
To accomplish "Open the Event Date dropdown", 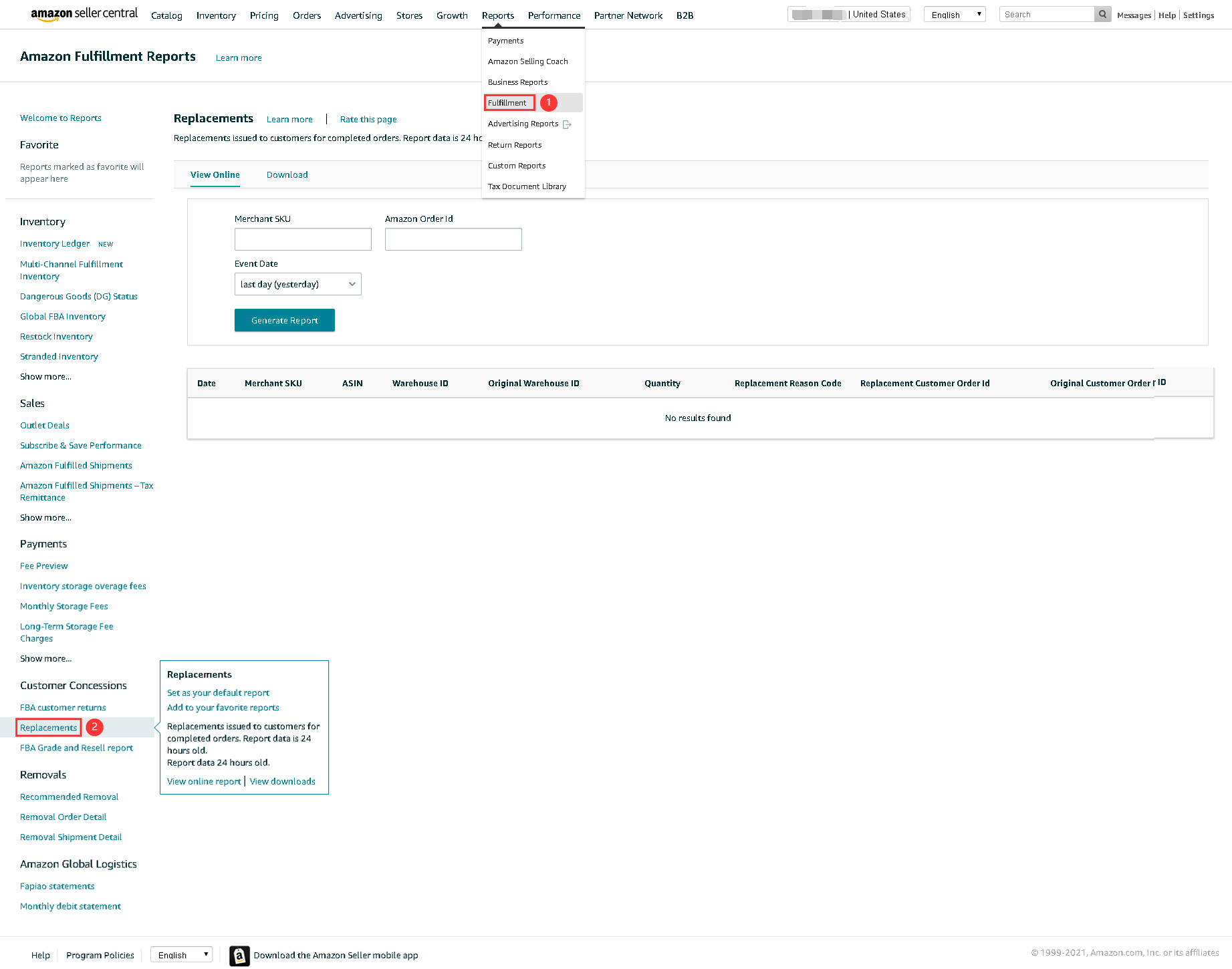I will click(298, 284).
